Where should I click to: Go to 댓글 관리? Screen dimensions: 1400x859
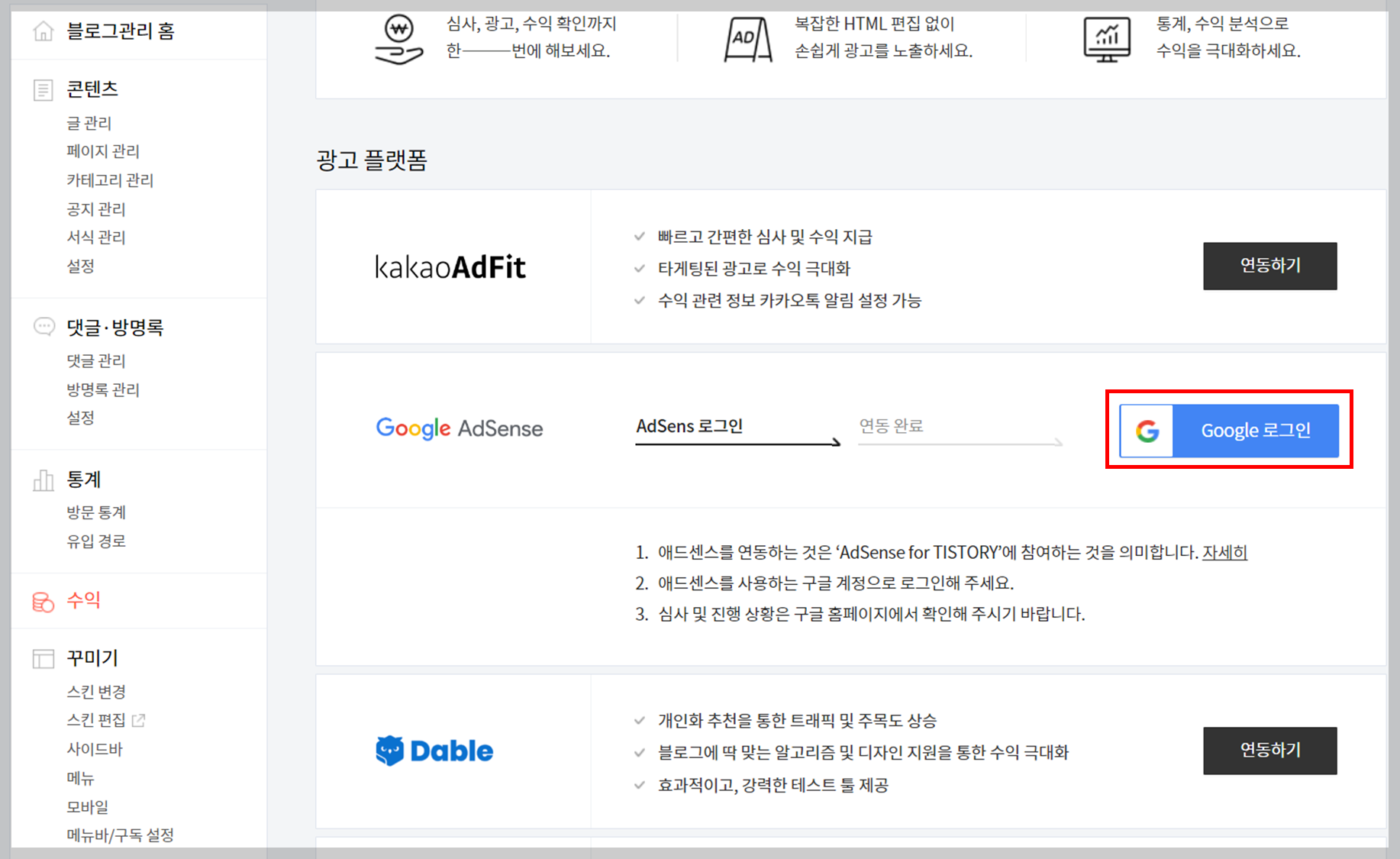pyautogui.click(x=96, y=360)
